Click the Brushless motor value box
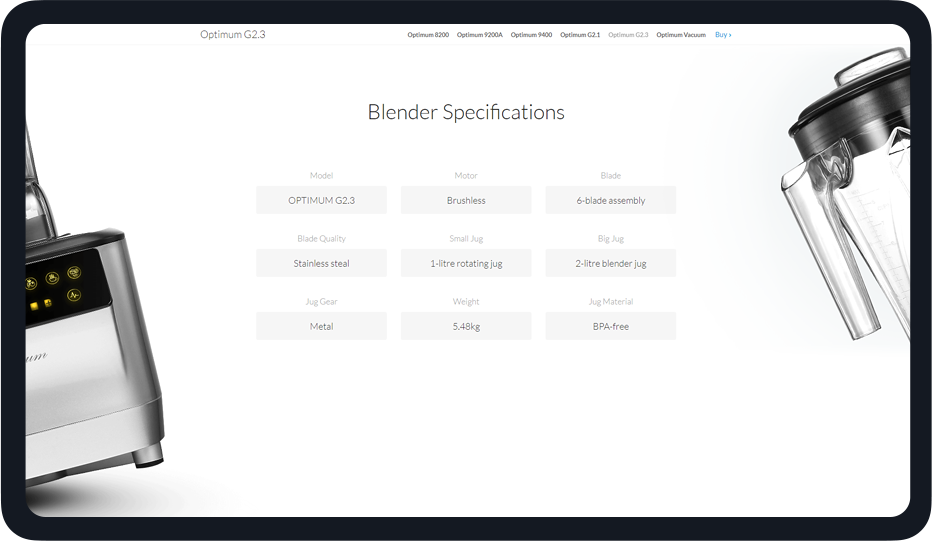 click(x=466, y=200)
